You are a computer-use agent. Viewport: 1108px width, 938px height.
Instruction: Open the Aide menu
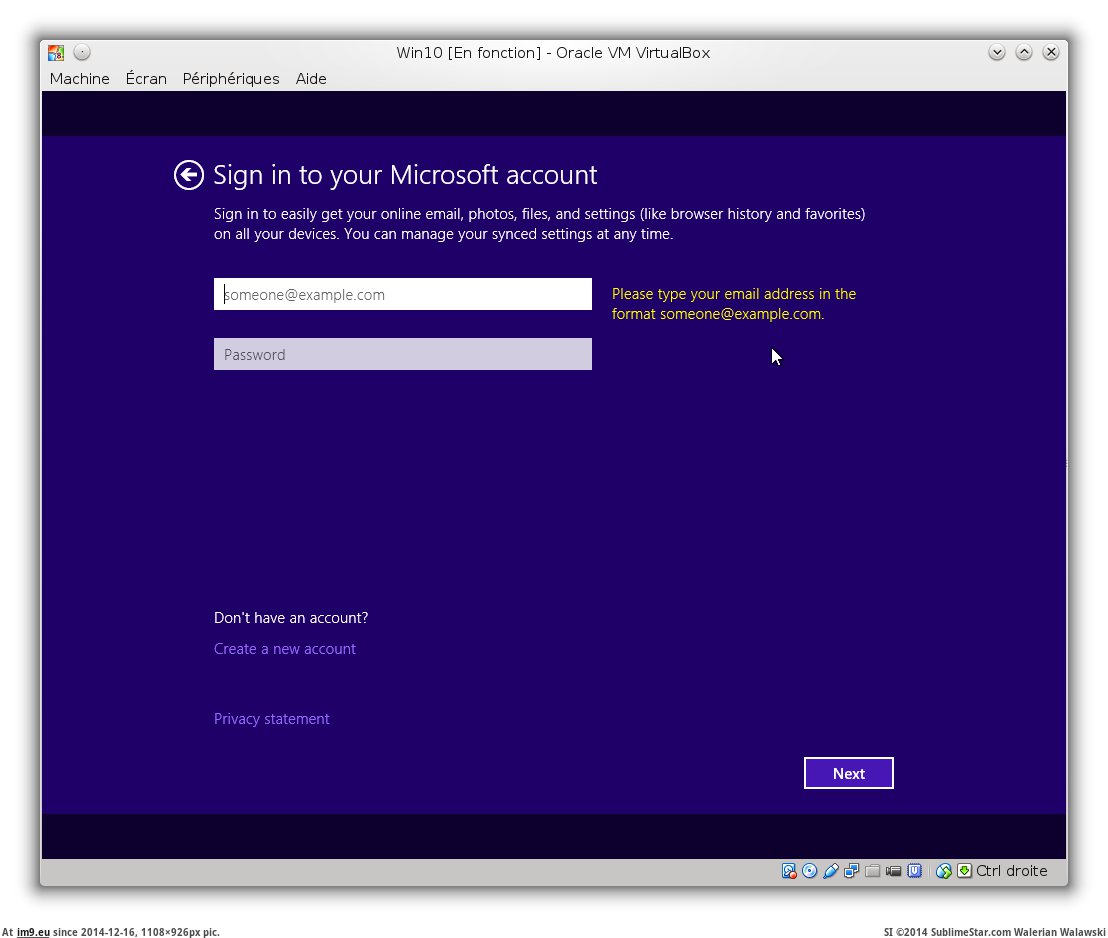[x=311, y=79]
